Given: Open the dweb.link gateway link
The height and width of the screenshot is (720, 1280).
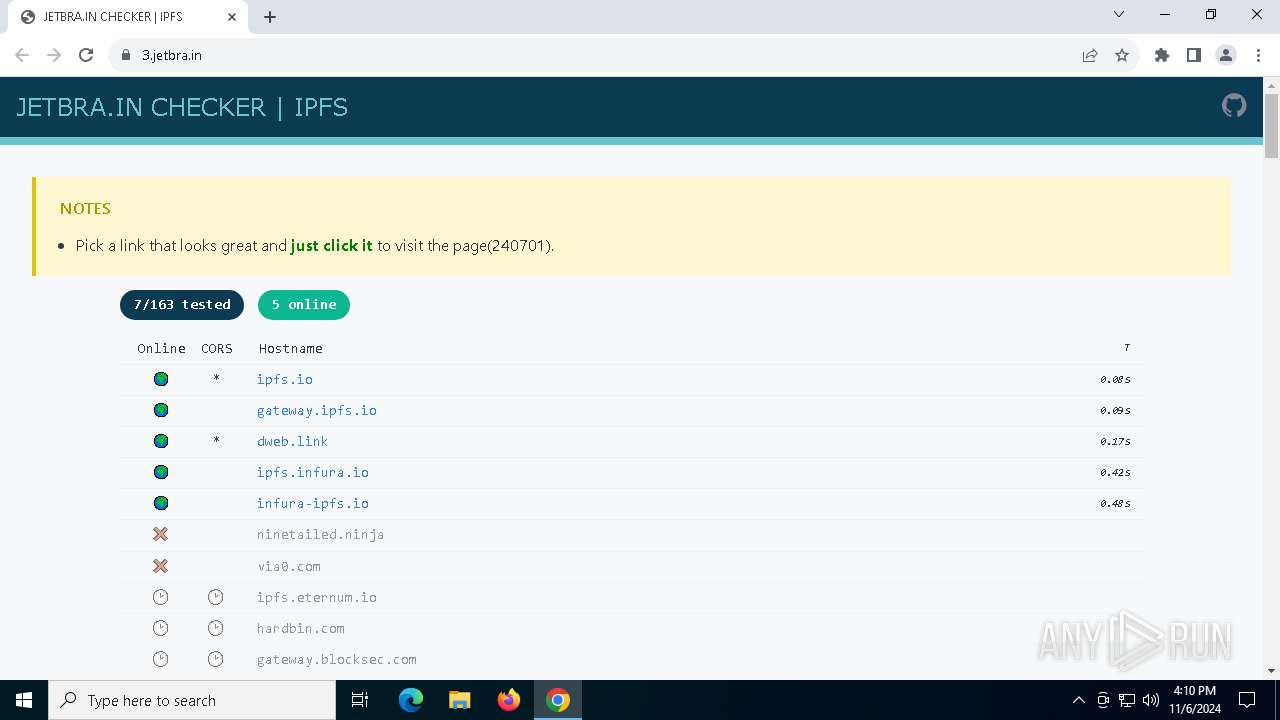Looking at the screenshot, I should tap(292, 441).
